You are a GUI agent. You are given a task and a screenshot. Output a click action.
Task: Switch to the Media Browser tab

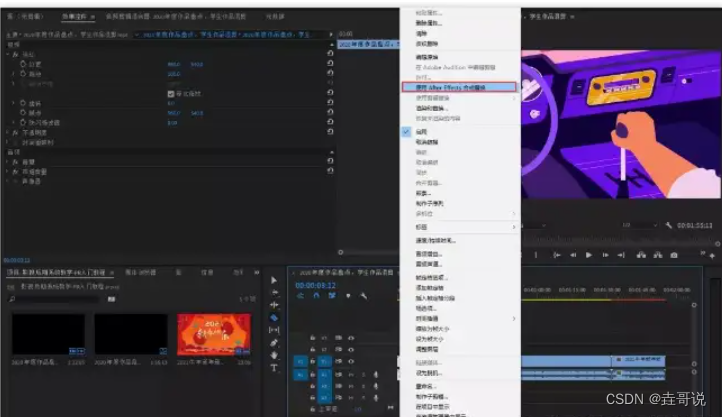(141, 272)
